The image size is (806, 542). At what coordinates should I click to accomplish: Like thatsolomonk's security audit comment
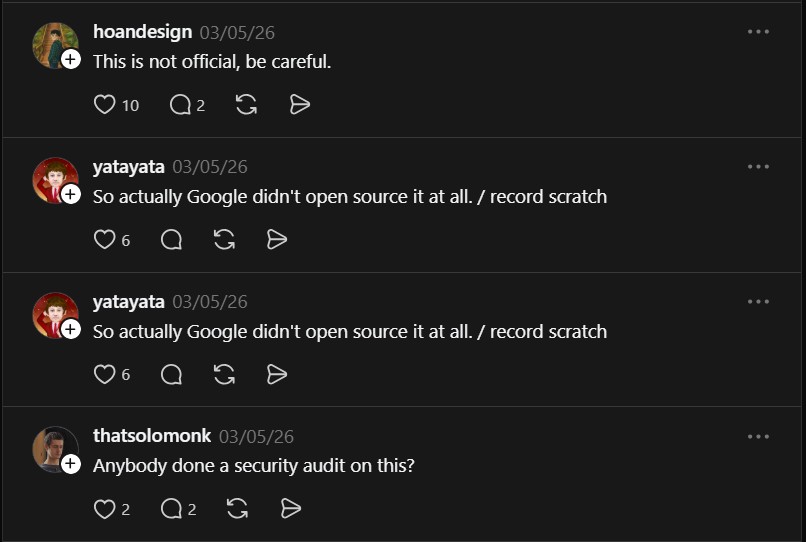pos(105,509)
